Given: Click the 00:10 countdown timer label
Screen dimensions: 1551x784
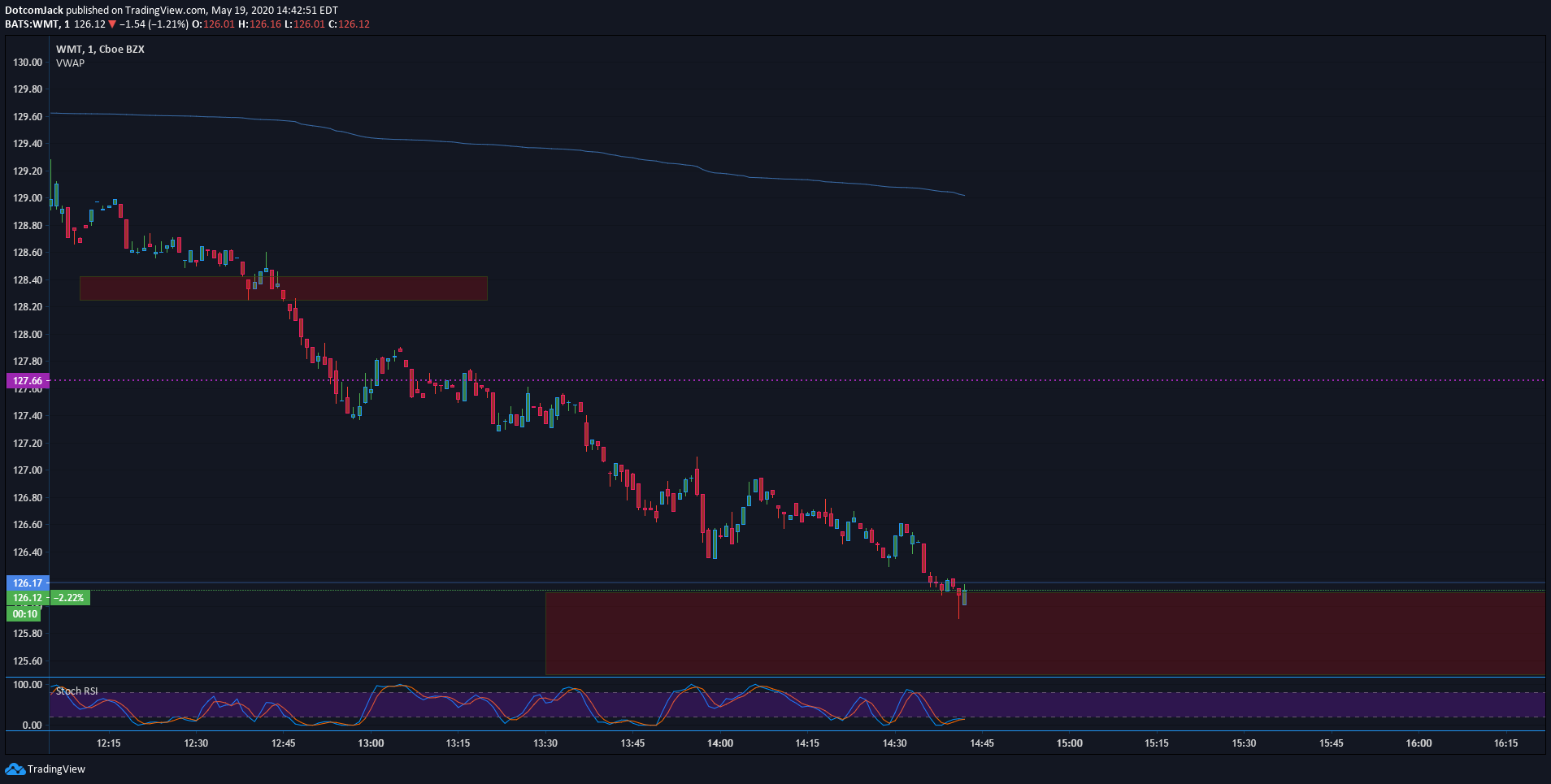Looking at the screenshot, I should pyautogui.click(x=24, y=613).
